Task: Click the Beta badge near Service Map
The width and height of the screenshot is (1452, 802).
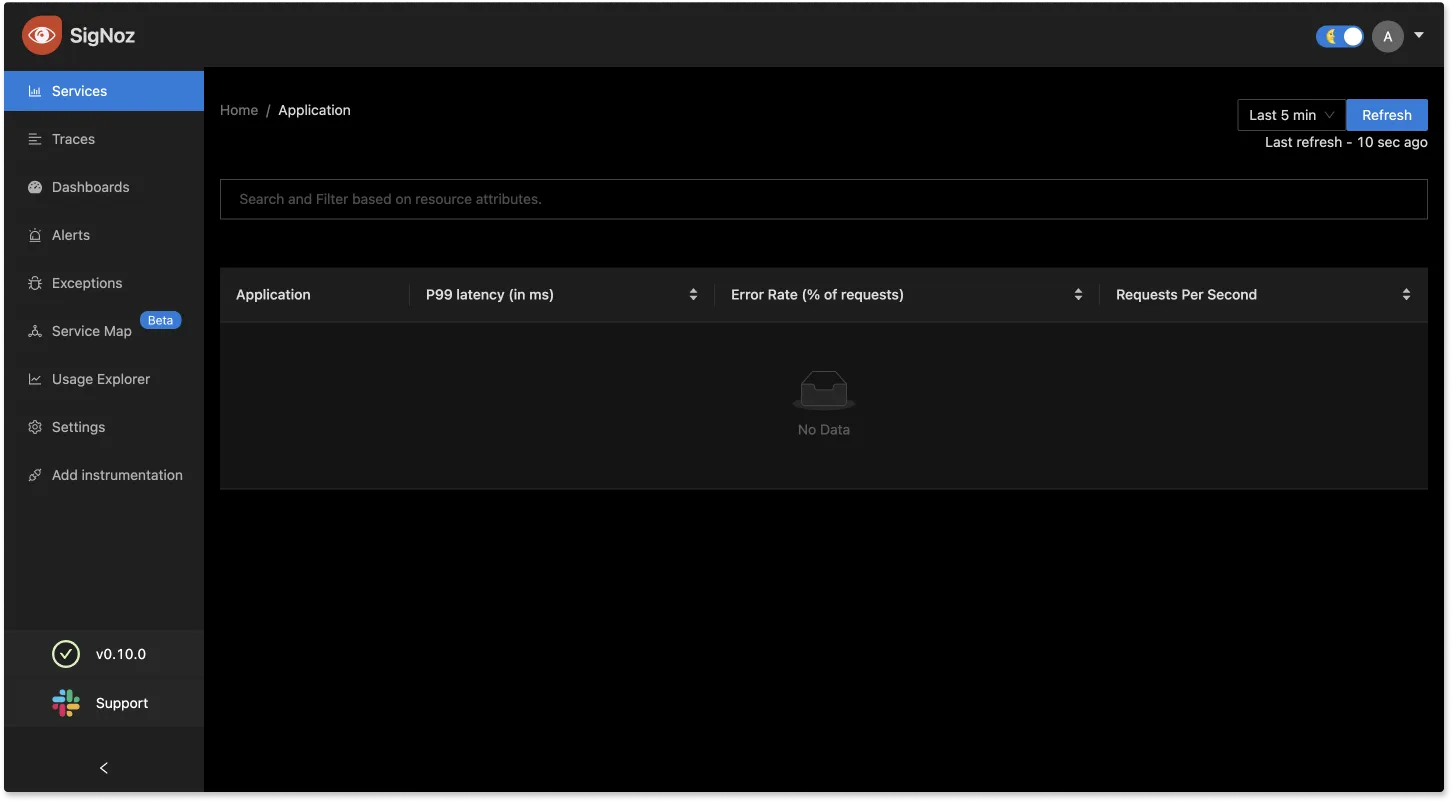Action: 160,321
